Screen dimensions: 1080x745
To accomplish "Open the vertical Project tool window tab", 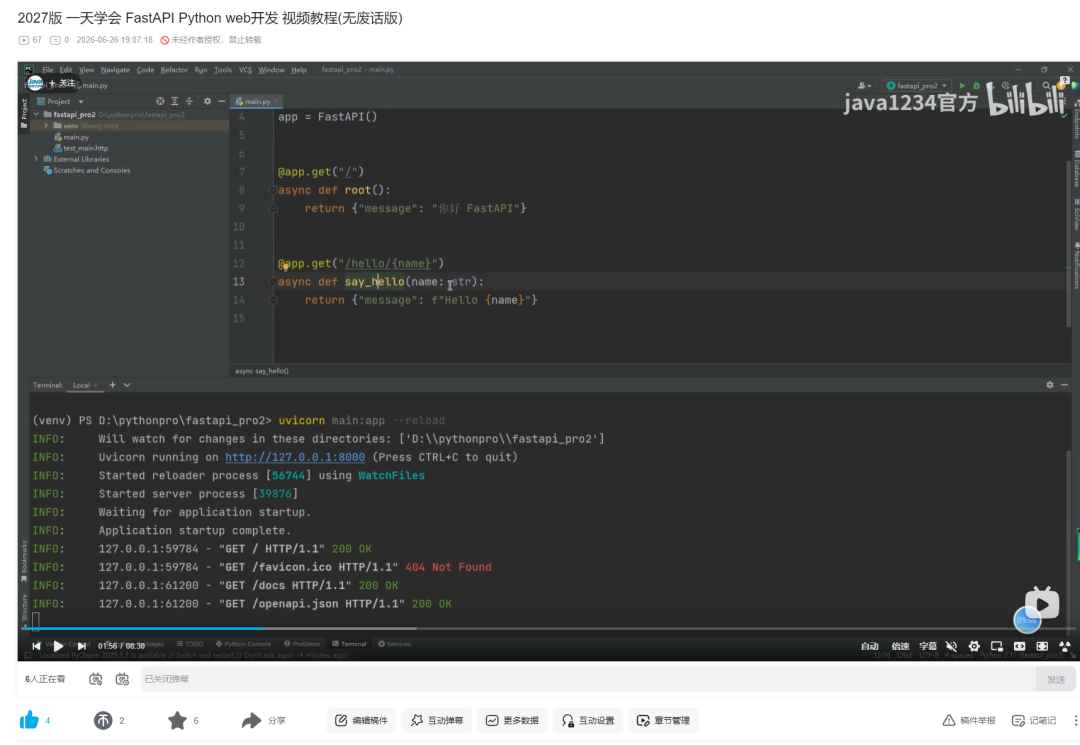I will [24, 114].
